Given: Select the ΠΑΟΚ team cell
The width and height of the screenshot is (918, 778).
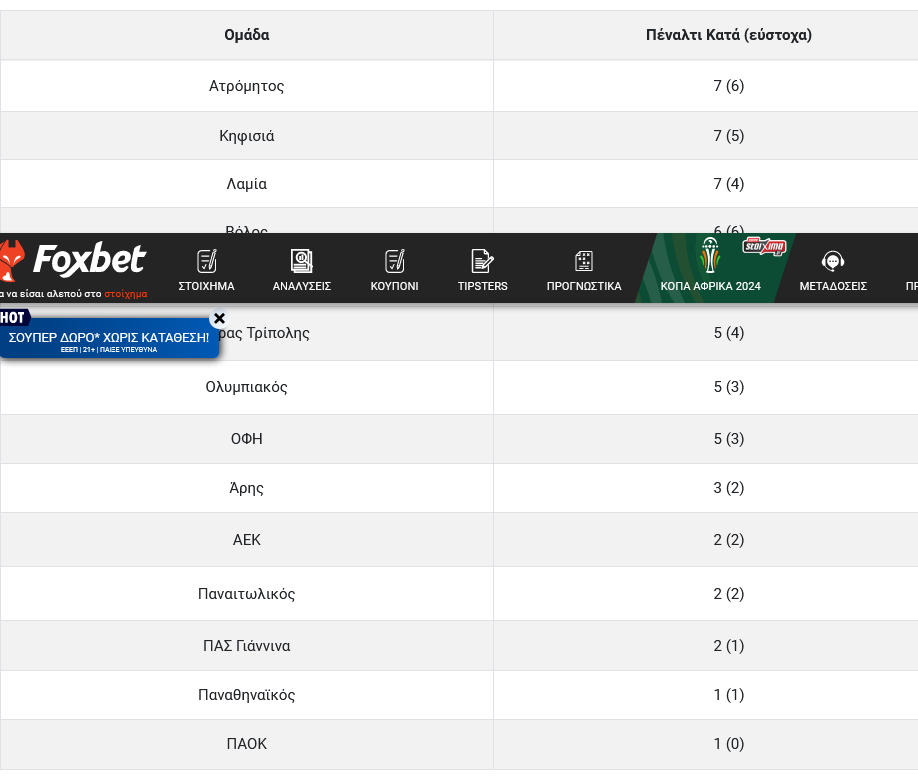Looking at the screenshot, I should click(246, 744).
